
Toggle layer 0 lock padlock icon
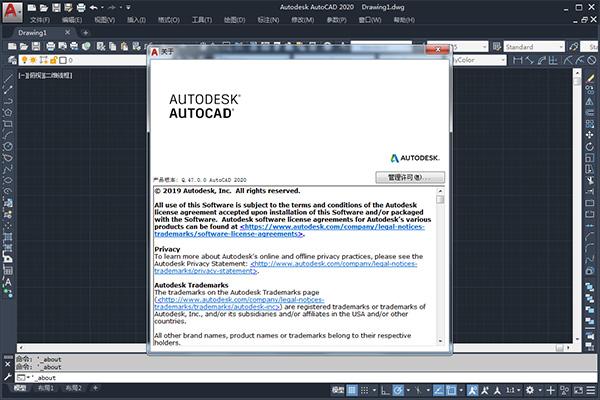(x=53, y=60)
